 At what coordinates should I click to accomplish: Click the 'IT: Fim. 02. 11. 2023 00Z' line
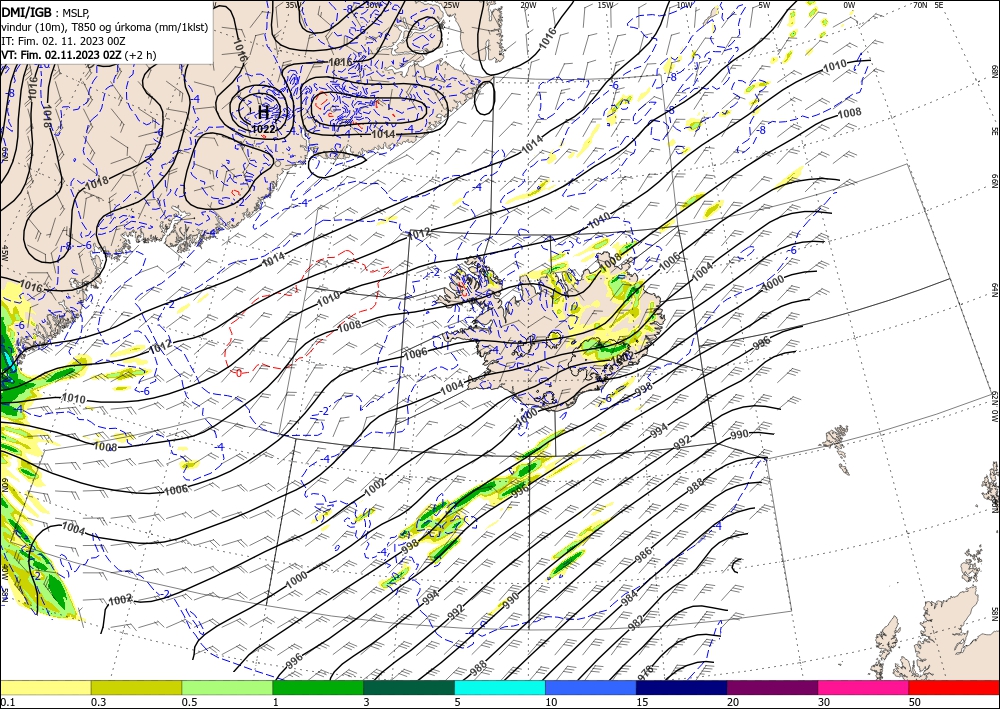click(63, 41)
